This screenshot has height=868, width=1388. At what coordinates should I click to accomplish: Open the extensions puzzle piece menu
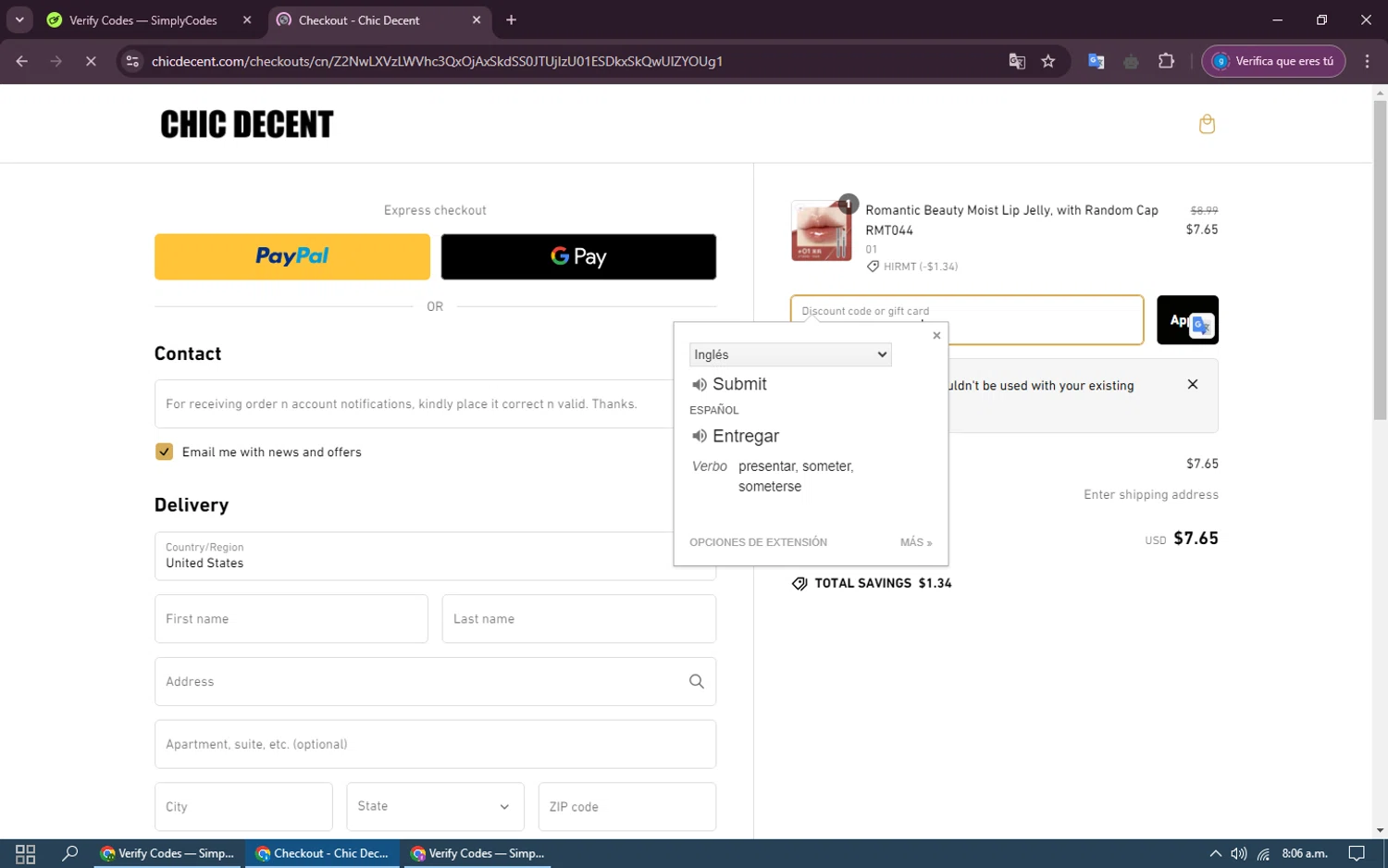point(1166,61)
